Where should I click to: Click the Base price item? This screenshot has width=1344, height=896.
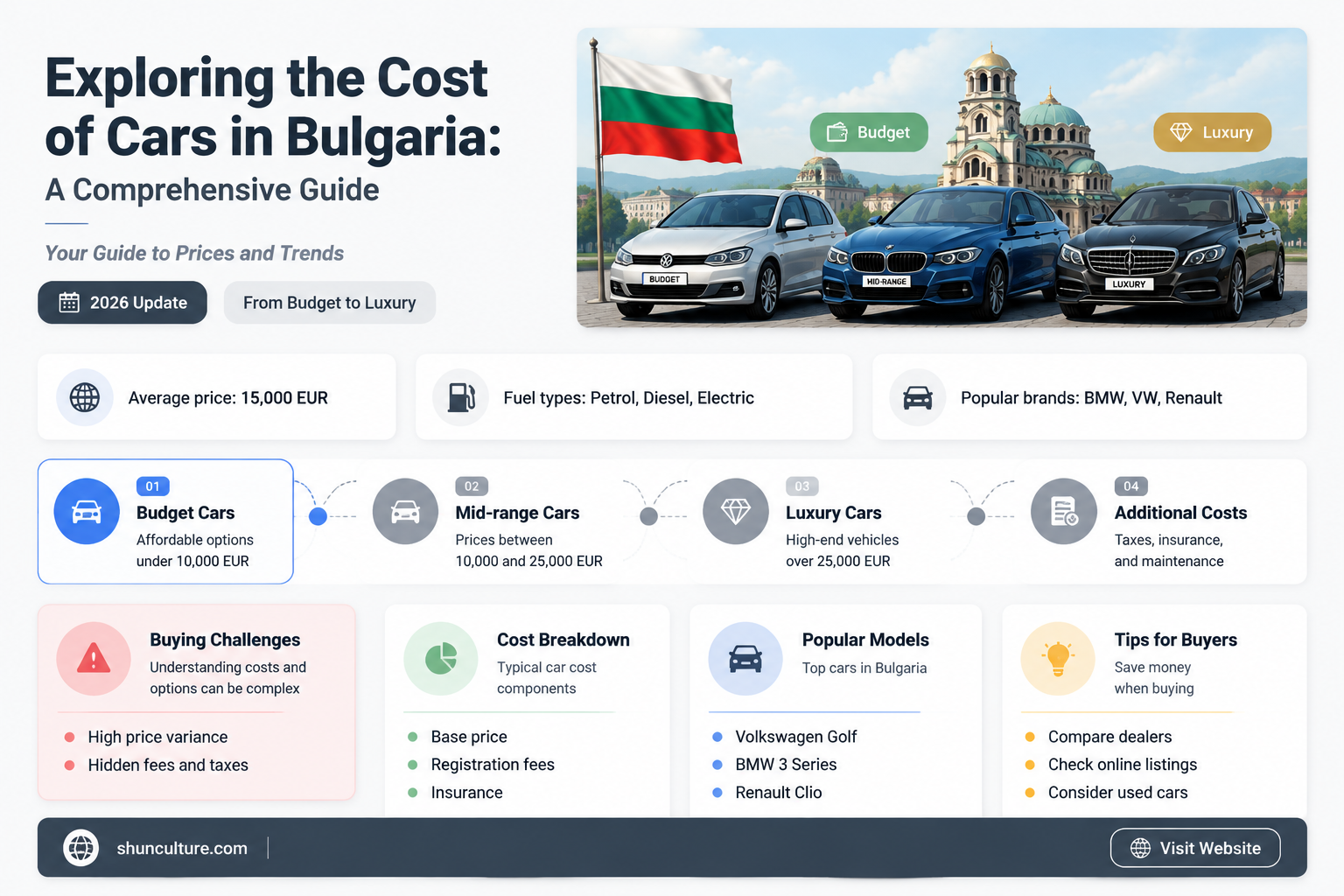(x=469, y=737)
